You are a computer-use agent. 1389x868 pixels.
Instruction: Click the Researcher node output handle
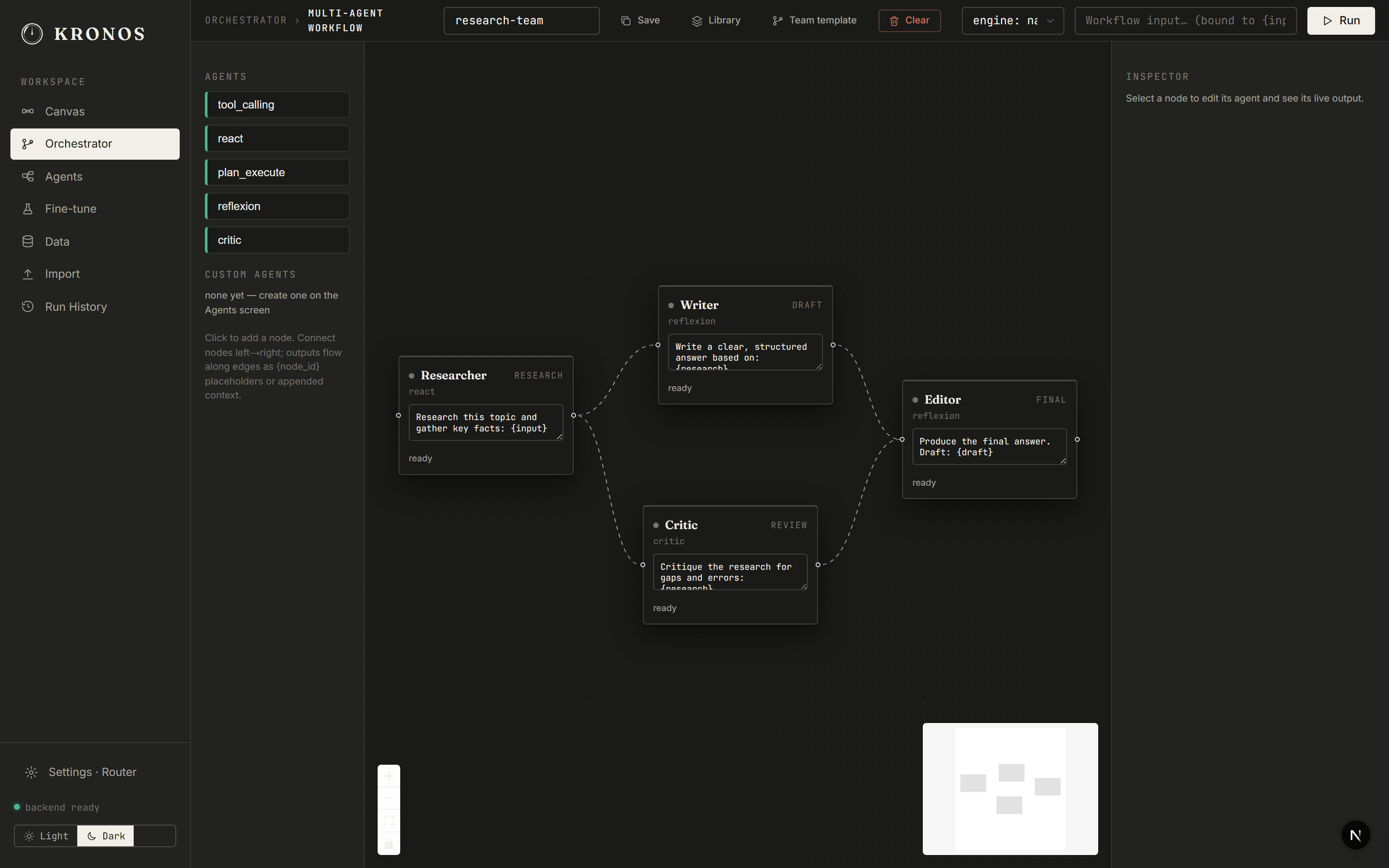click(573, 415)
